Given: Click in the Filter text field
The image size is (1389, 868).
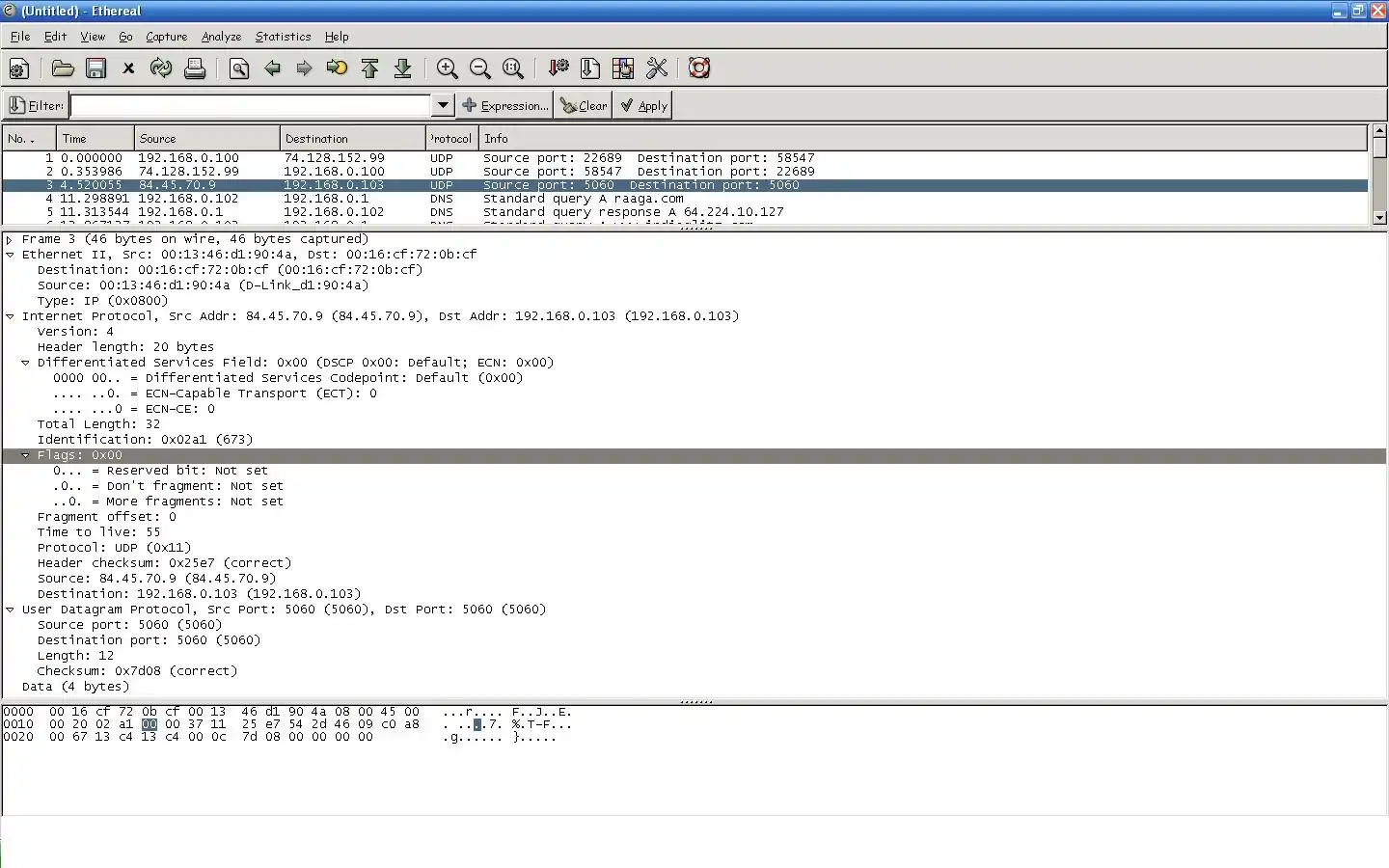Looking at the screenshot, I should click(251, 105).
